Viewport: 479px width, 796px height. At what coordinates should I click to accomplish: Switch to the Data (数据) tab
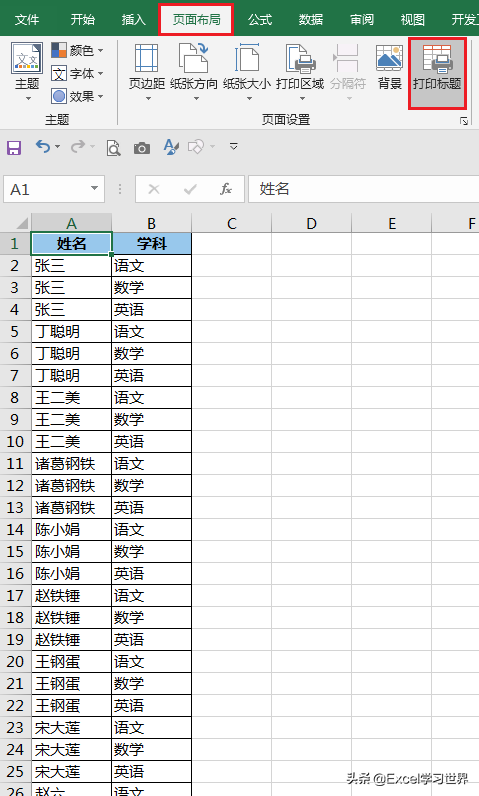[x=311, y=19]
